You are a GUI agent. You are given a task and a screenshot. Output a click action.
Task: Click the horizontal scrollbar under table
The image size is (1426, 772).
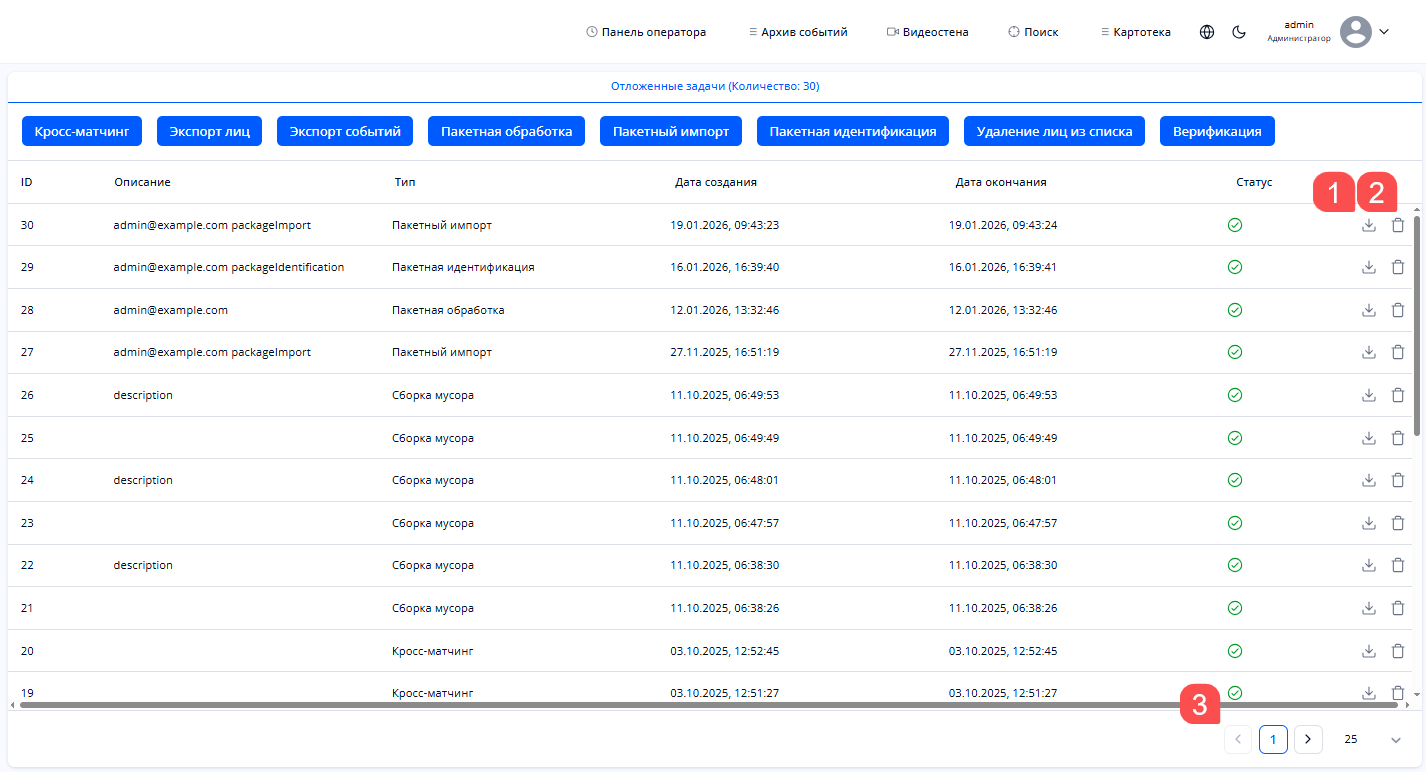(x=700, y=705)
